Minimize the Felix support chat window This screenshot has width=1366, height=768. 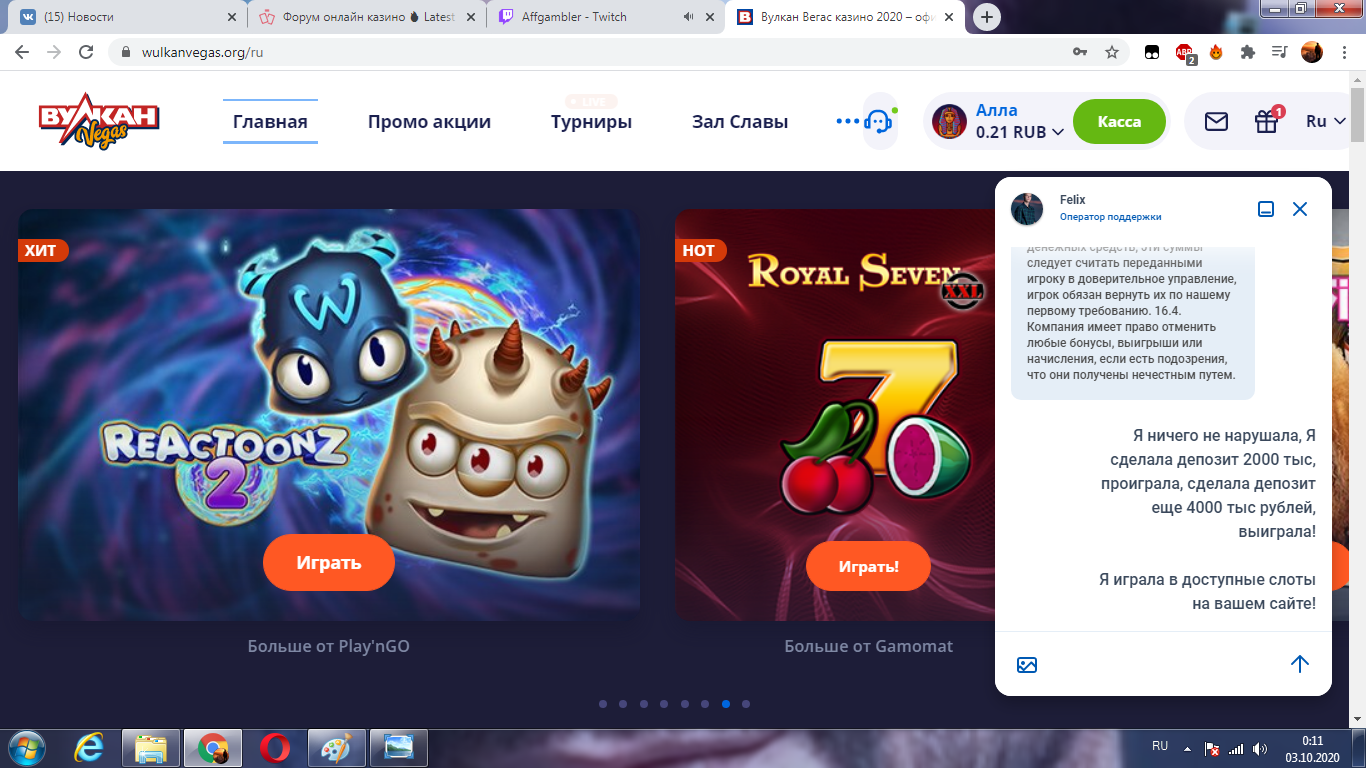[x=1266, y=209]
